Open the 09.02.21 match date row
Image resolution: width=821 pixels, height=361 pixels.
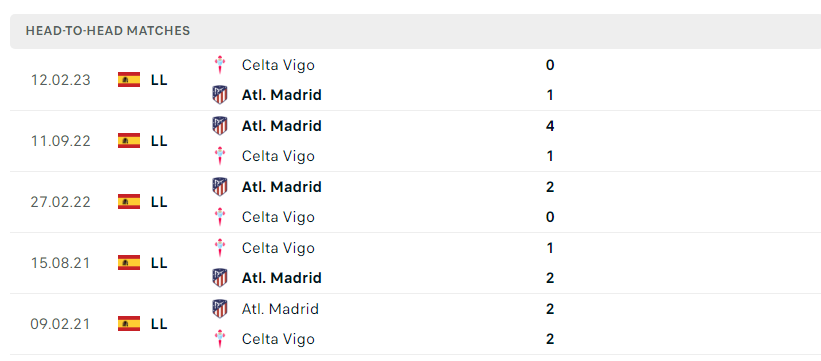(x=416, y=324)
